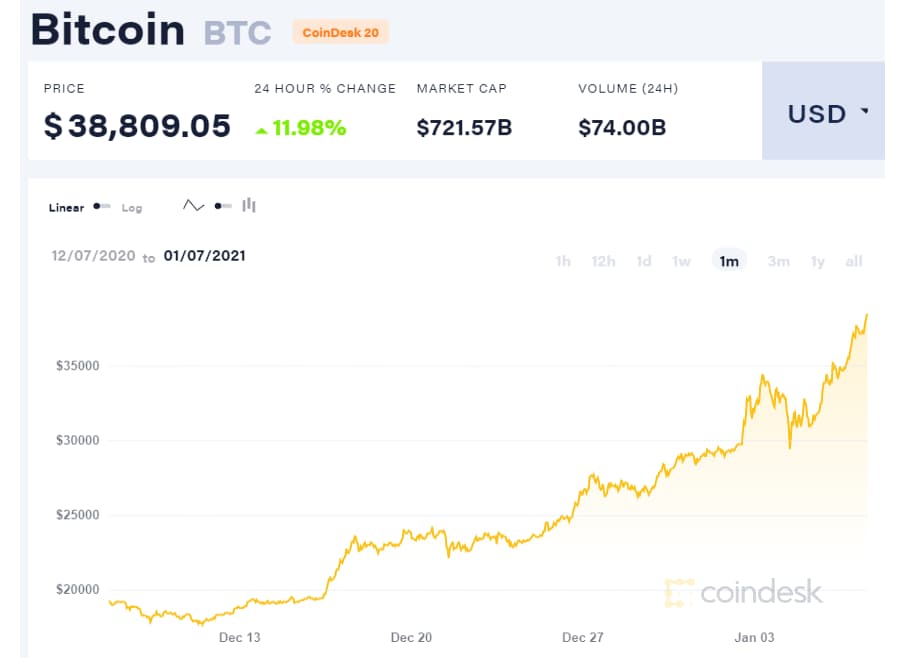Select the 1h time range
Image resolution: width=905 pixels, height=658 pixels.
click(563, 261)
